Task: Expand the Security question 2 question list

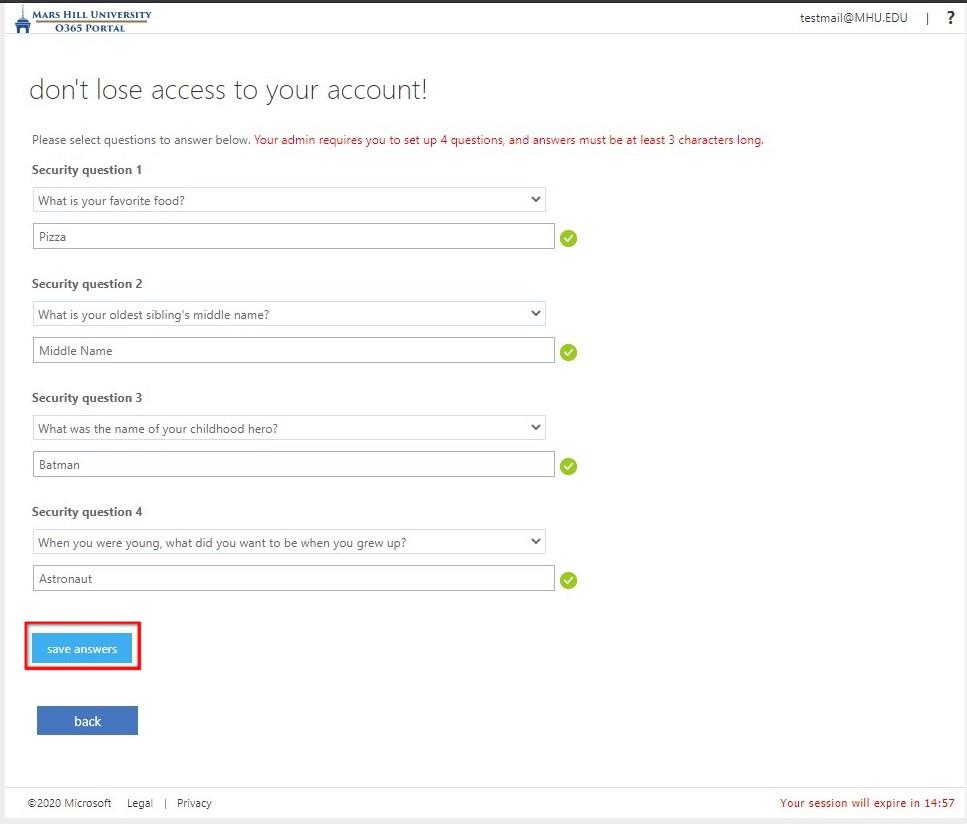Action: coord(288,313)
